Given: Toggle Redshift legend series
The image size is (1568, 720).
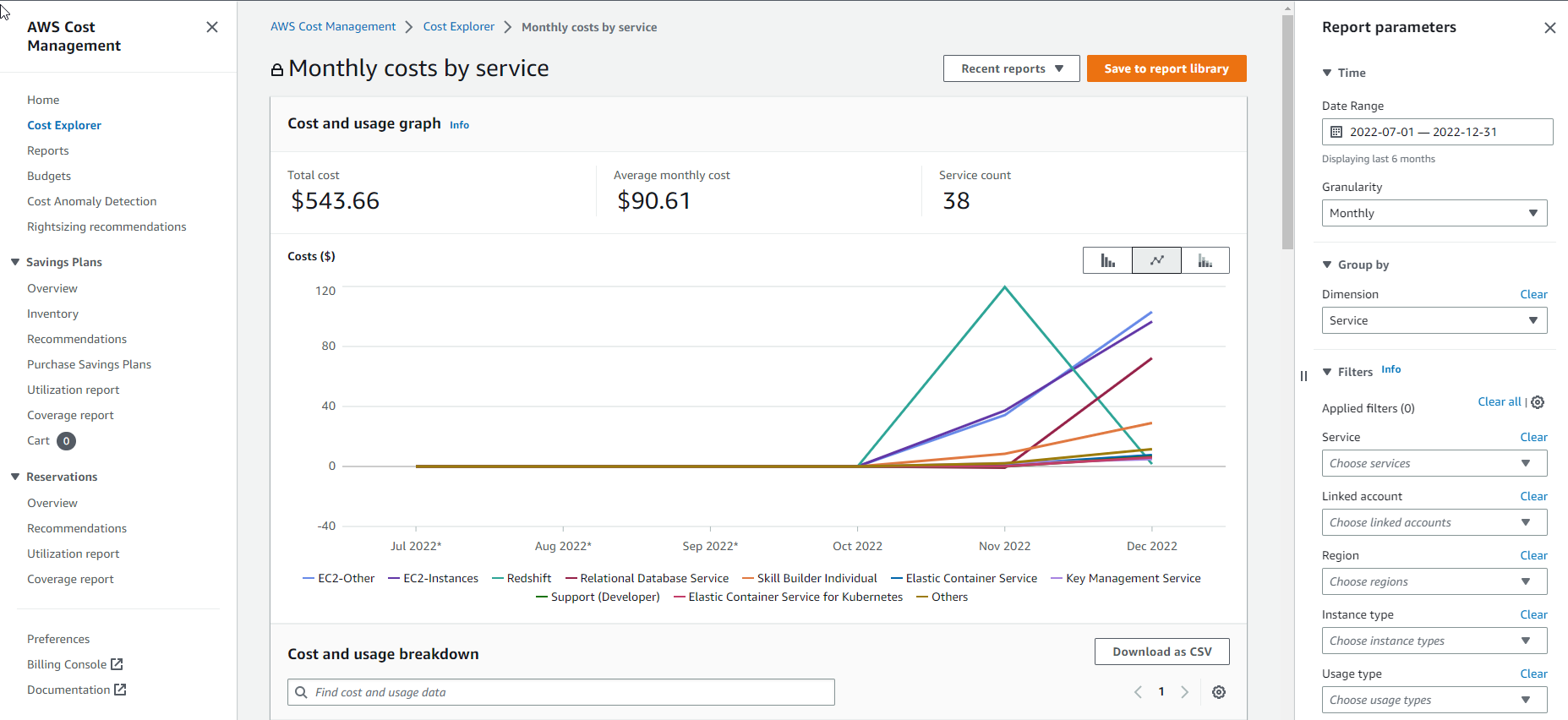Looking at the screenshot, I should [522, 578].
